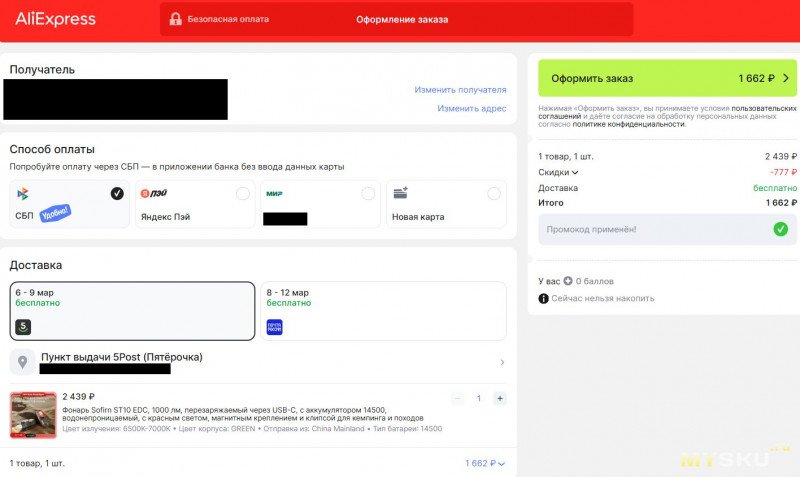Viewport: 800px width, 477px height.
Task: Open the Sofirn ST10 flashlight product thumbnail
Action: click(x=33, y=415)
